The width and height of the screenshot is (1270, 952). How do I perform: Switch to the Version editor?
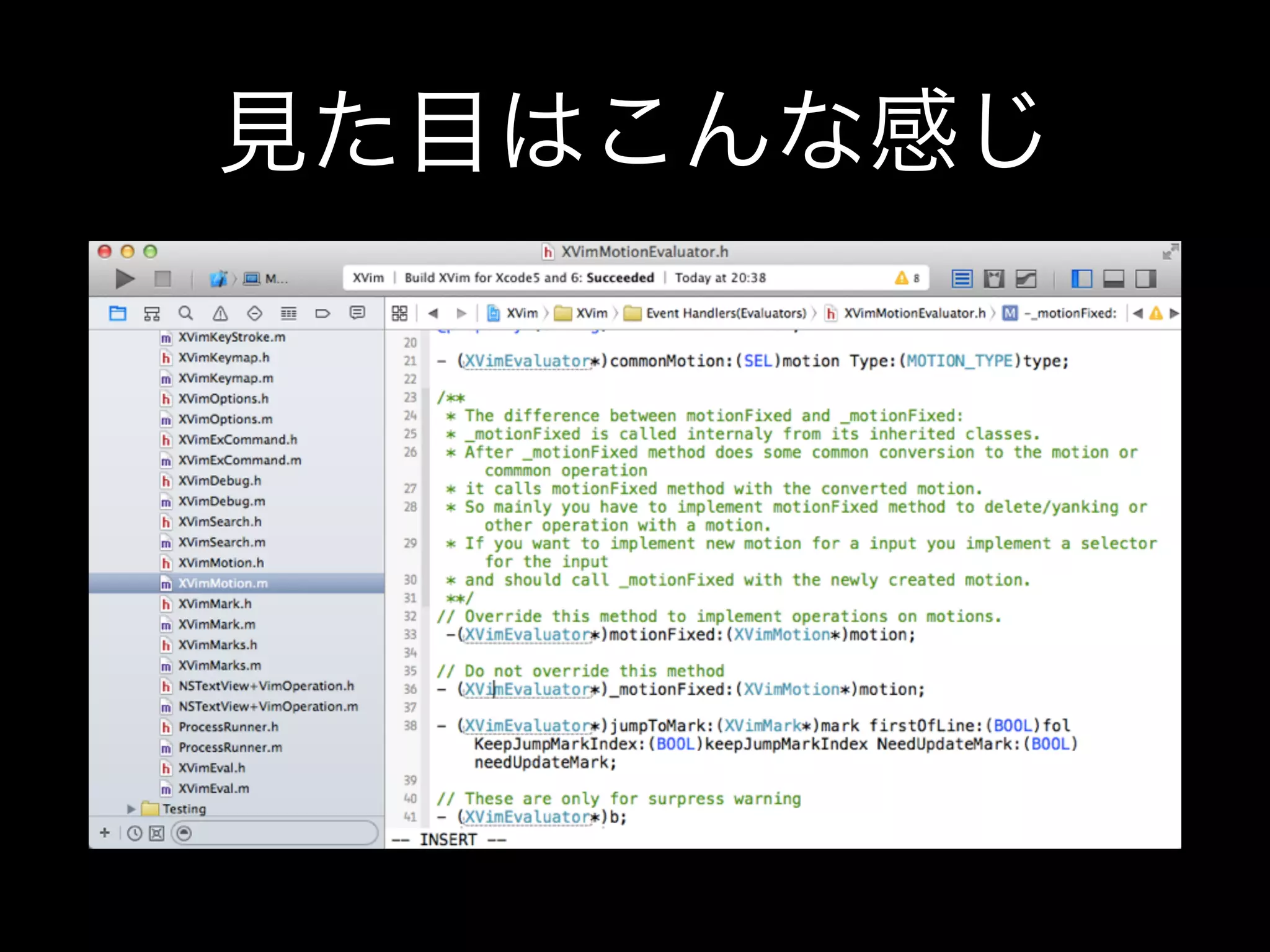tap(1026, 279)
